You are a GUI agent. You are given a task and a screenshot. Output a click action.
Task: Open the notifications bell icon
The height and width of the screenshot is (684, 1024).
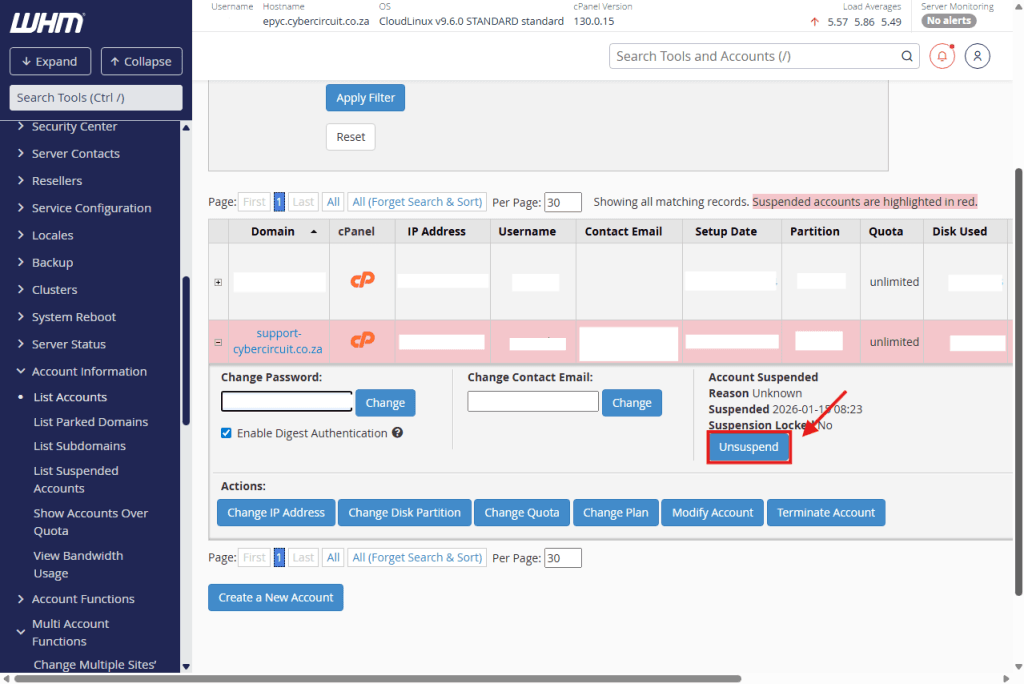[942, 56]
